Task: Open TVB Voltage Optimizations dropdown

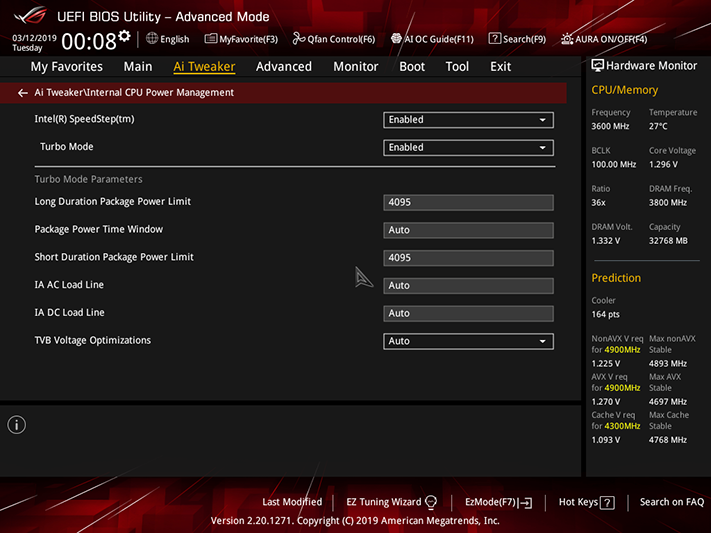Action: click(468, 341)
